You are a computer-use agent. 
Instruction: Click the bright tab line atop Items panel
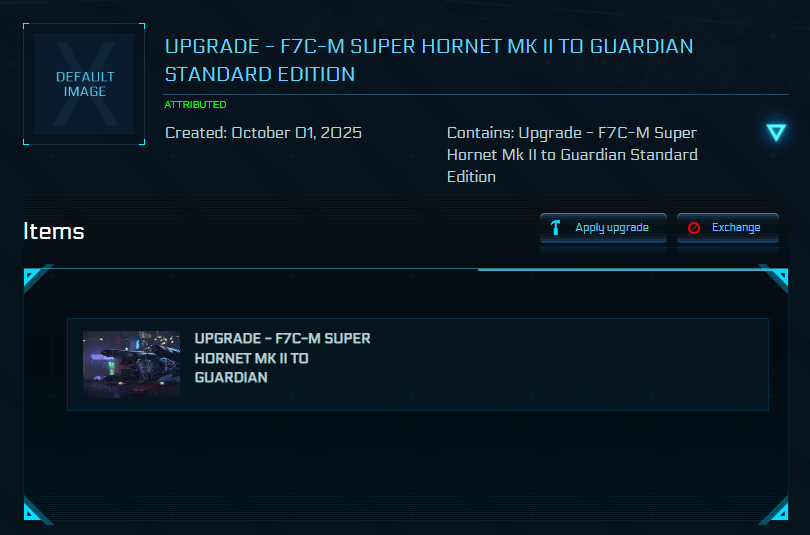[620, 269]
